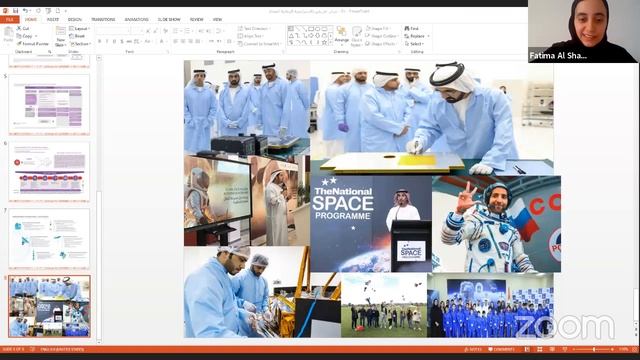Screen dimensions: 640x360
Task: Switch to the REVIEW tab
Action: click(x=196, y=20)
